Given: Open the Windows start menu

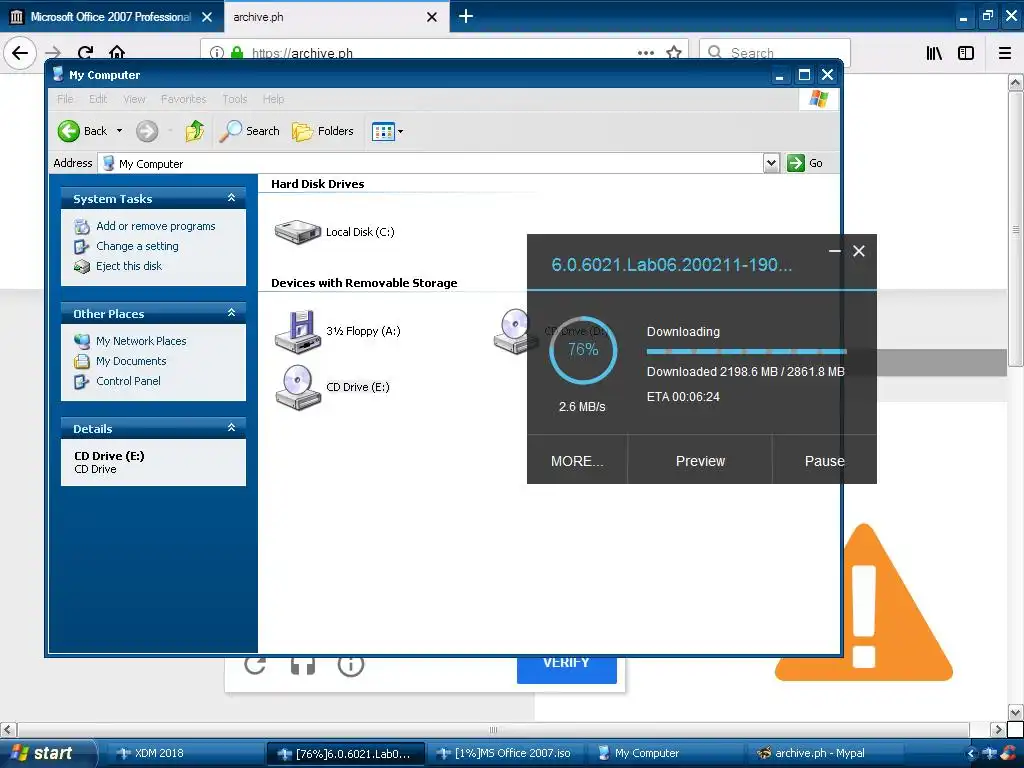Looking at the screenshot, I should coord(47,753).
